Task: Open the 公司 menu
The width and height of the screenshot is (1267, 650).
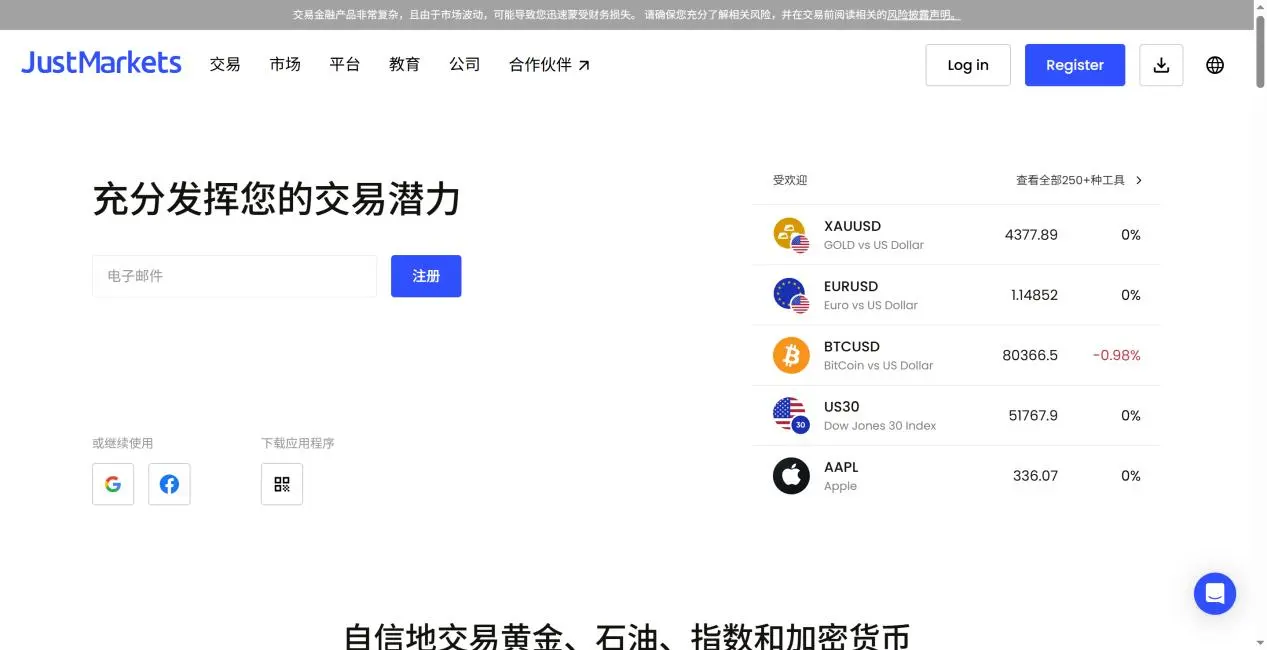Action: 465,64
